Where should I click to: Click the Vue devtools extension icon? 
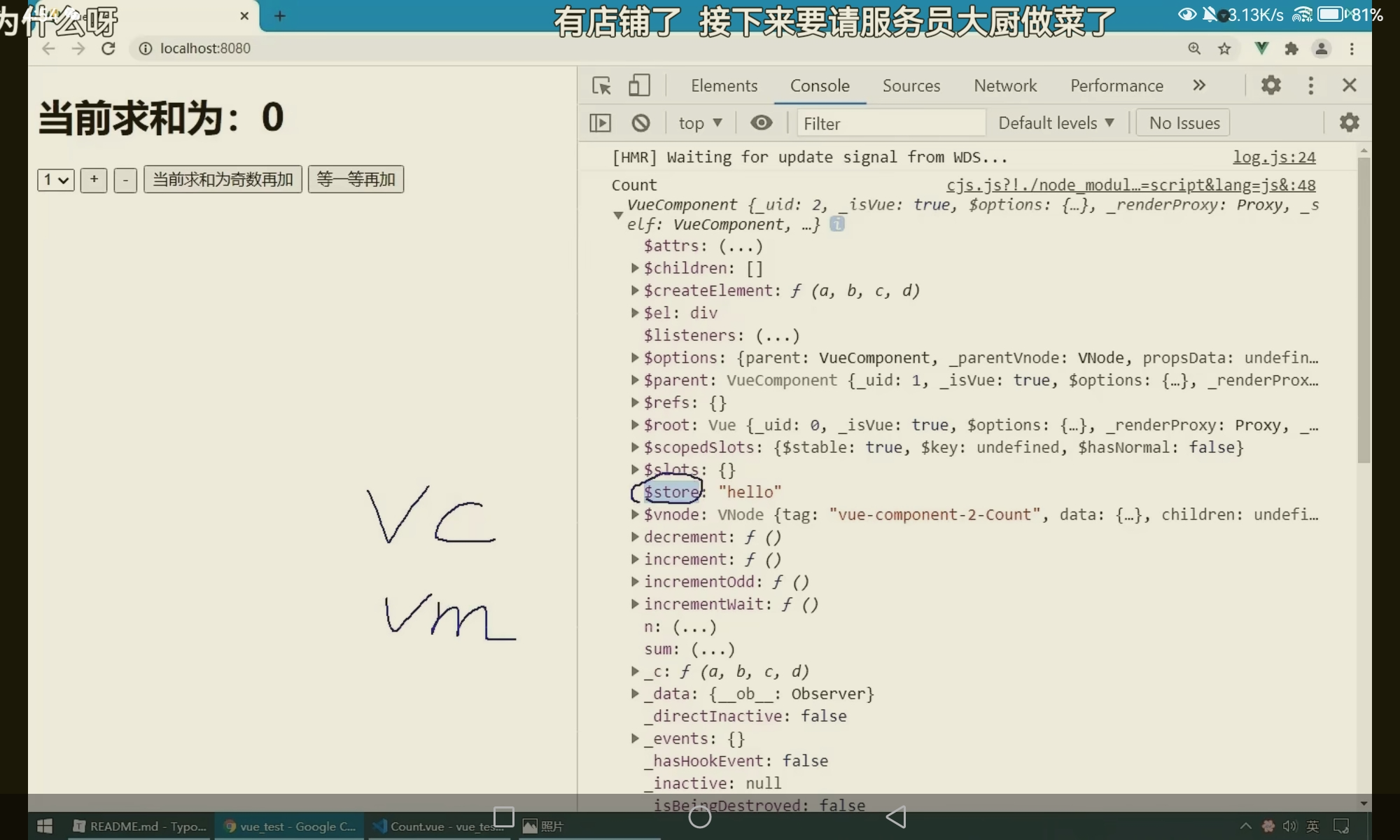click(x=1261, y=48)
